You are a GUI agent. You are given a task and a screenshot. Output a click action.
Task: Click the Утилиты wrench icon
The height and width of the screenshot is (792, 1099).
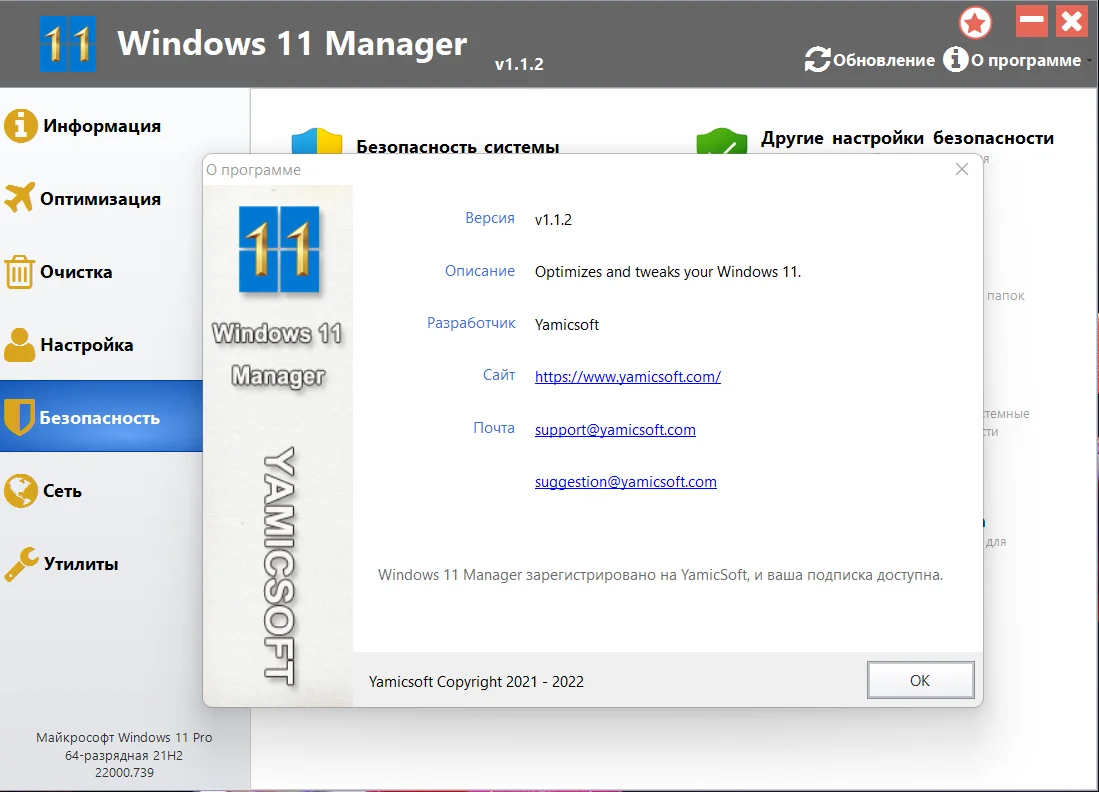click(x=21, y=564)
